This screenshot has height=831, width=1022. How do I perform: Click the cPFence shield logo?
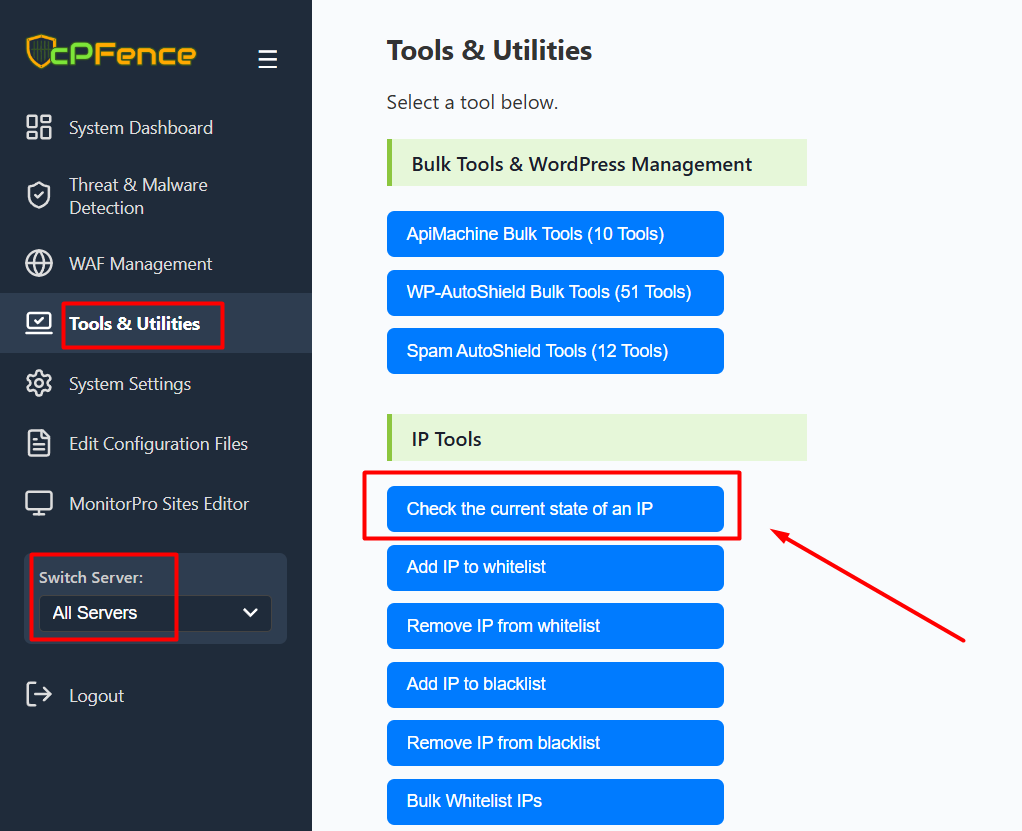click(41, 52)
